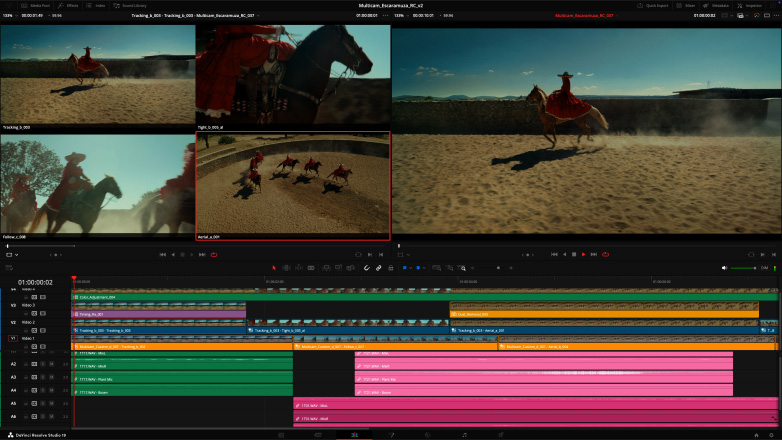Open the source viewer mode dropdown
The image size is (782, 440).
point(12,255)
